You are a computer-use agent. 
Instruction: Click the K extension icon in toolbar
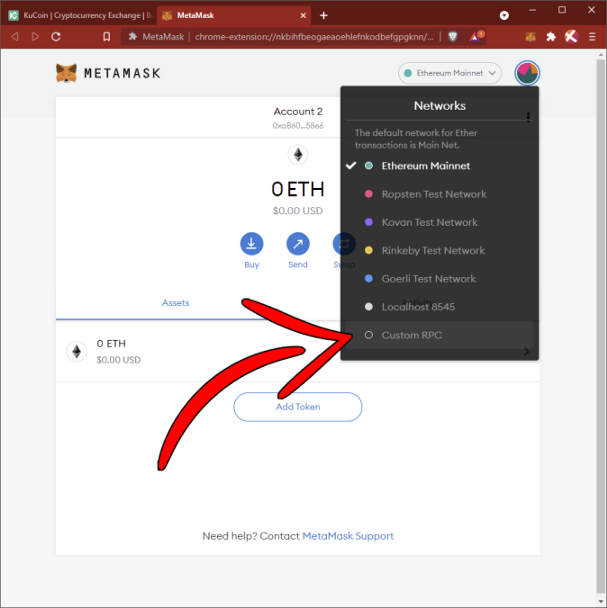click(x=571, y=37)
